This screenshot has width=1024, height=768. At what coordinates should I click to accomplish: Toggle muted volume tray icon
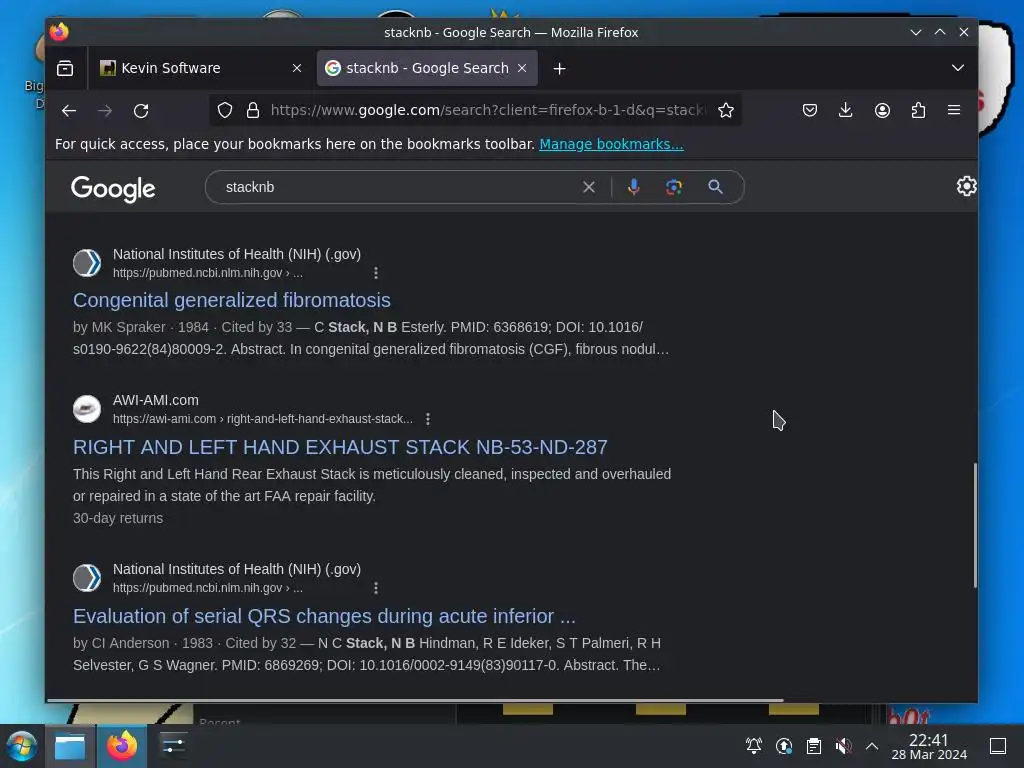[843, 746]
